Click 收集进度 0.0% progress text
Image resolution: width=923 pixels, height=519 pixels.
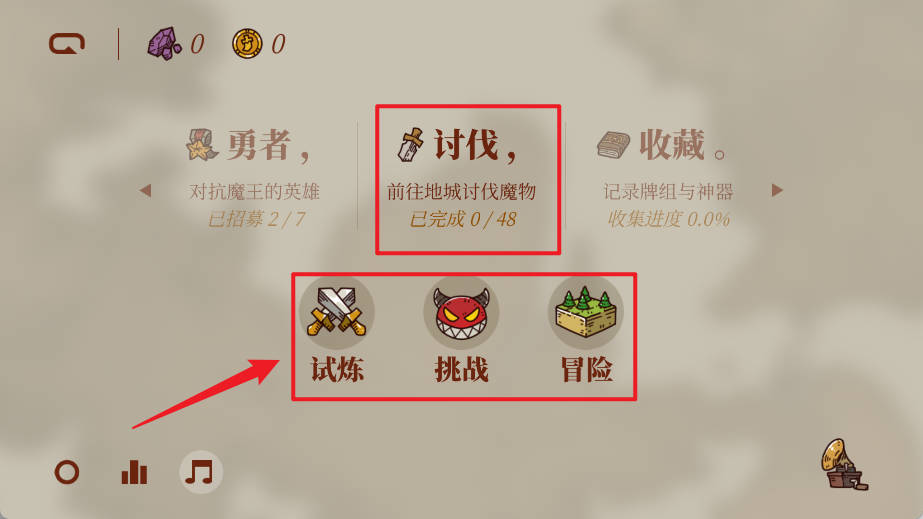click(x=668, y=219)
